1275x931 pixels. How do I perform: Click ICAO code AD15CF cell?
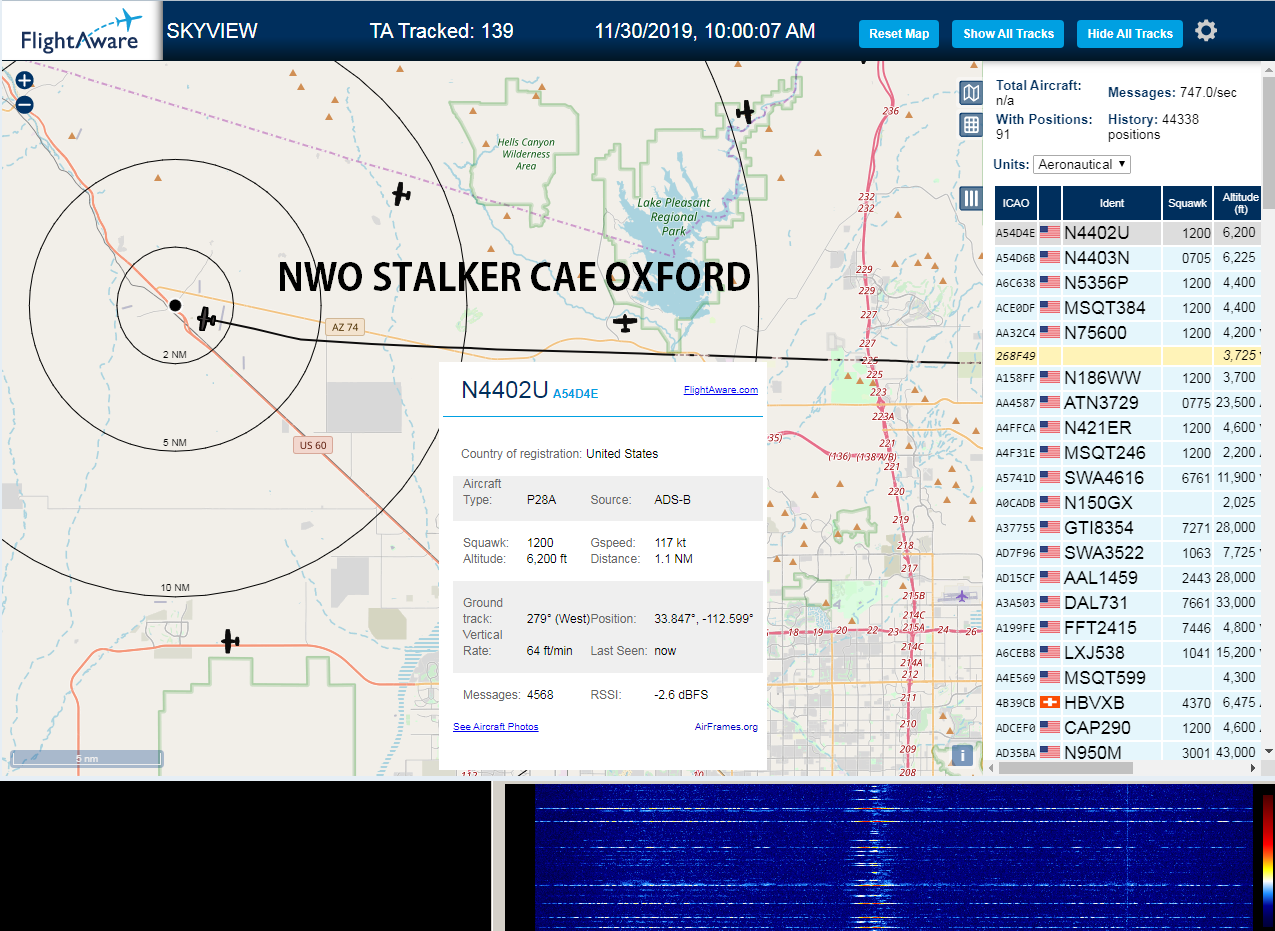[x=1016, y=578]
